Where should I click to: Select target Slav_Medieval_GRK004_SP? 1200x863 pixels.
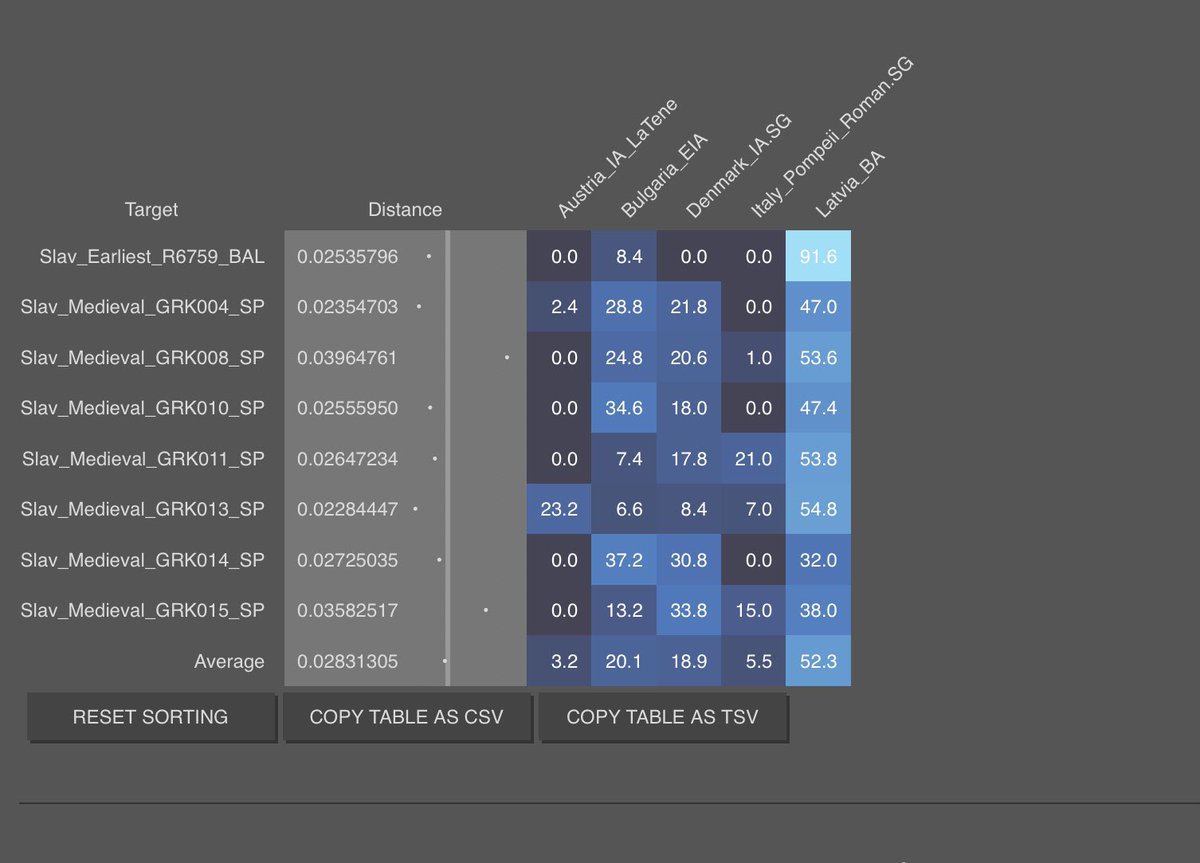[142, 307]
